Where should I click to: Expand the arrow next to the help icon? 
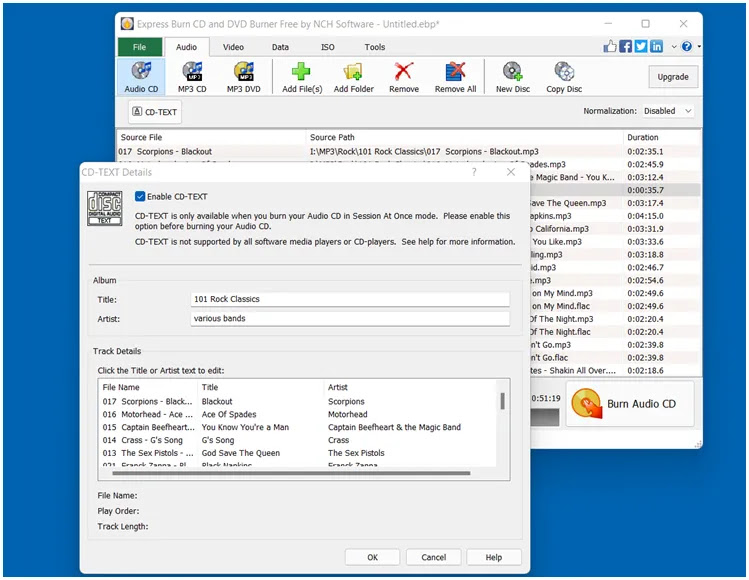[699, 47]
